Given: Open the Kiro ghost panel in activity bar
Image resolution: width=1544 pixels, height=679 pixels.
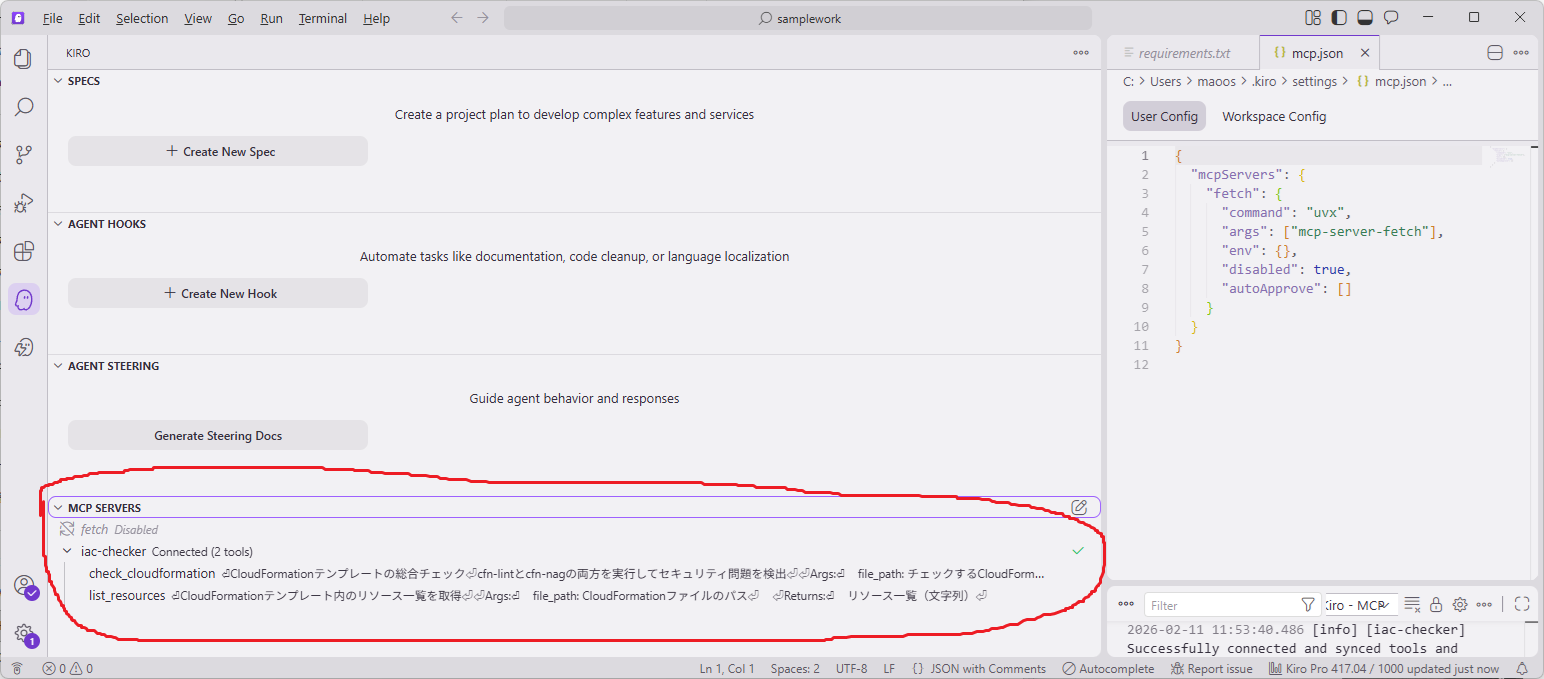Looking at the screenshot, I should [24, 299].
